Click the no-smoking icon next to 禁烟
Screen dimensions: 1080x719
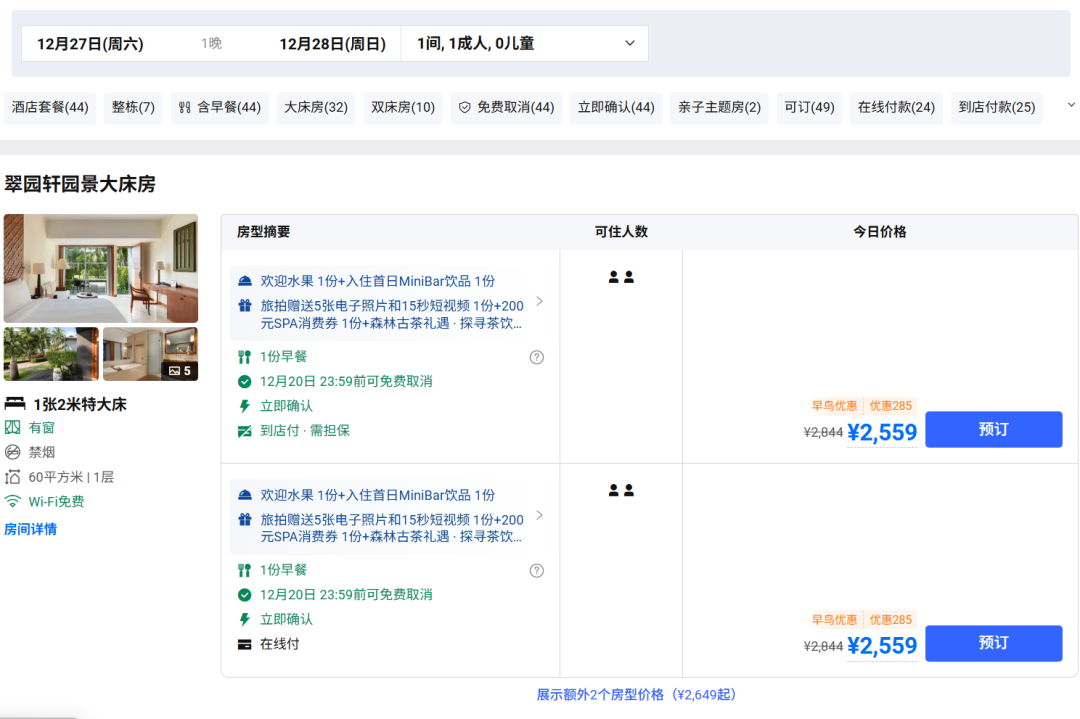pos(12,452)
